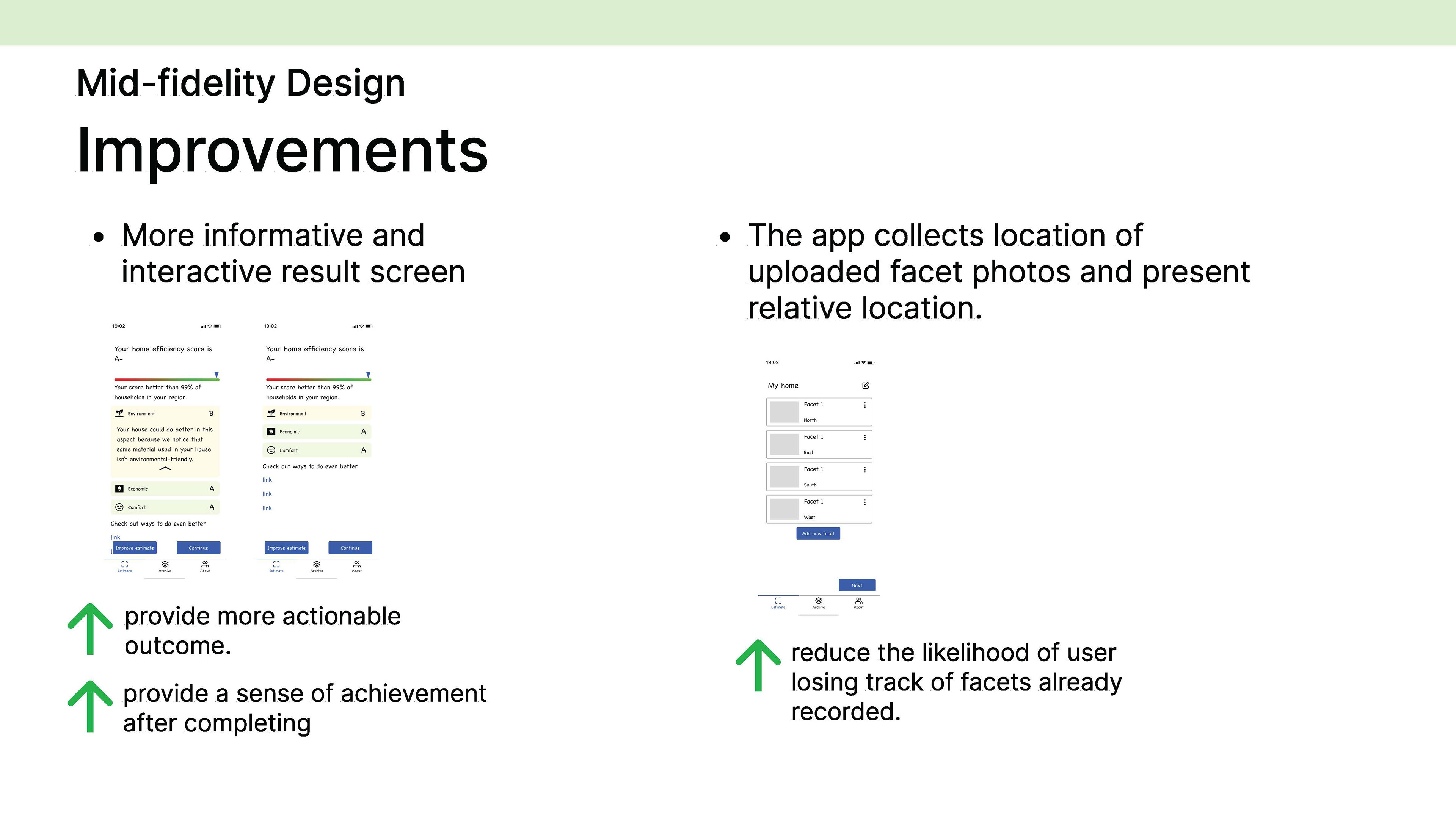Screen dimensions: 1456x819
Task: Click battery icon in My home status bar
Action: click(871, 363)
